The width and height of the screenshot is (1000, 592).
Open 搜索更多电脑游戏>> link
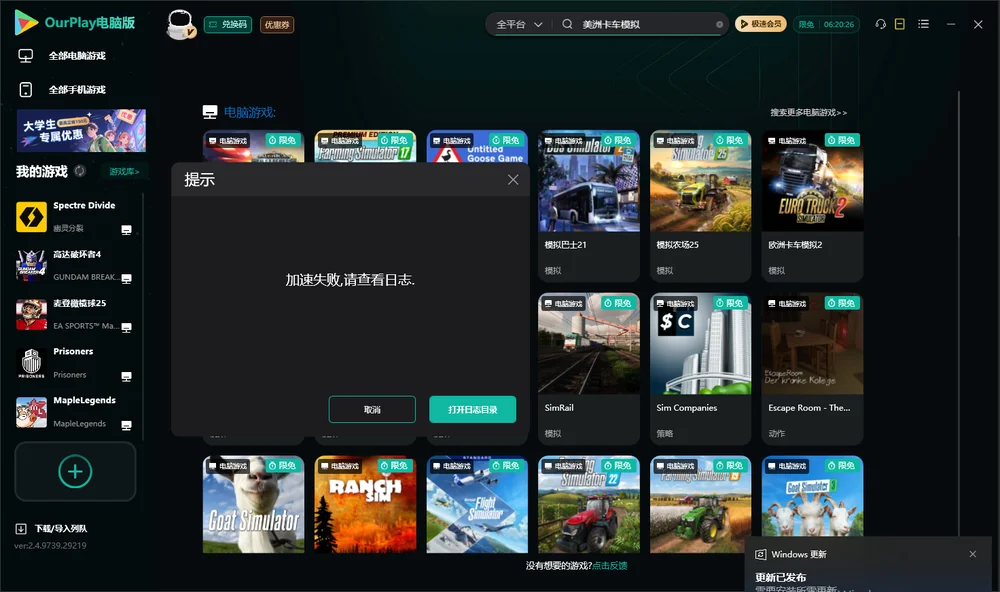pyautogui.click(x=809, y=112)
